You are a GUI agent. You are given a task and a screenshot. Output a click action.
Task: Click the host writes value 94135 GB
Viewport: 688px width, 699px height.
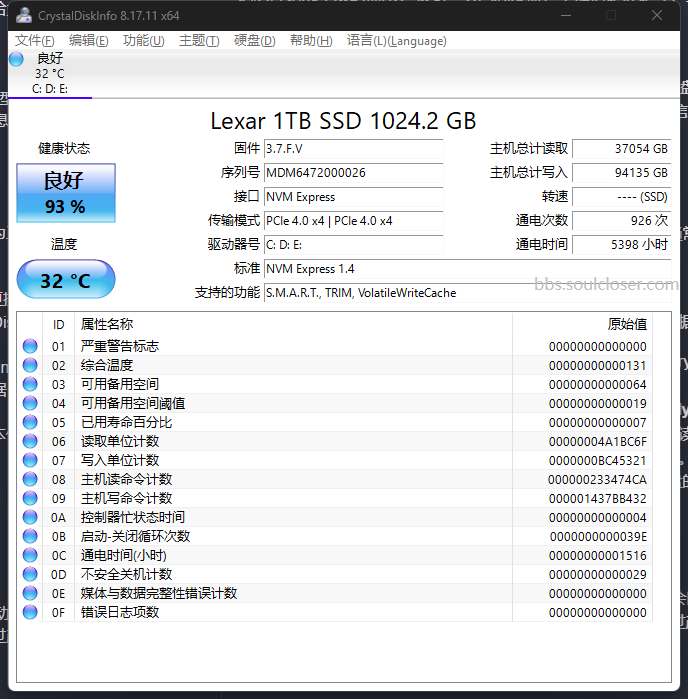[x=622, y=173]
